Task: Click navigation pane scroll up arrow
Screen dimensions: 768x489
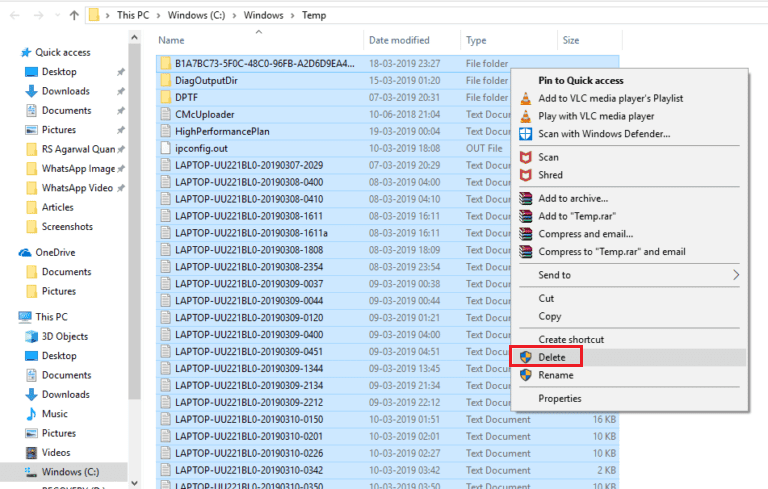Action: 134,37
